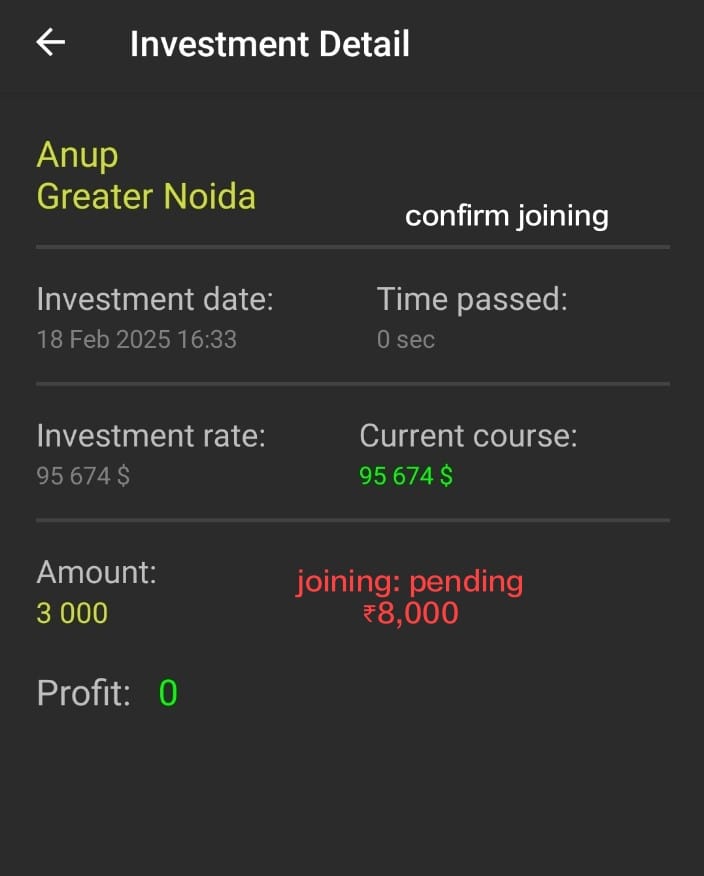704x876 pixels.
Task: Click the Time passed label
Action: pyautogui.click(x=472, y=299)
